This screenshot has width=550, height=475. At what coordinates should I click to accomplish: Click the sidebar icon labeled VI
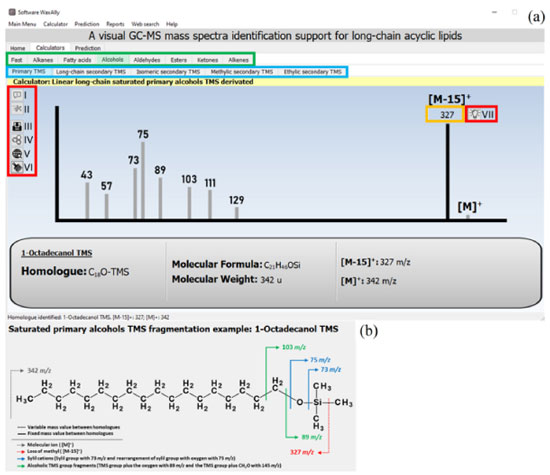[x=17, y=167]
